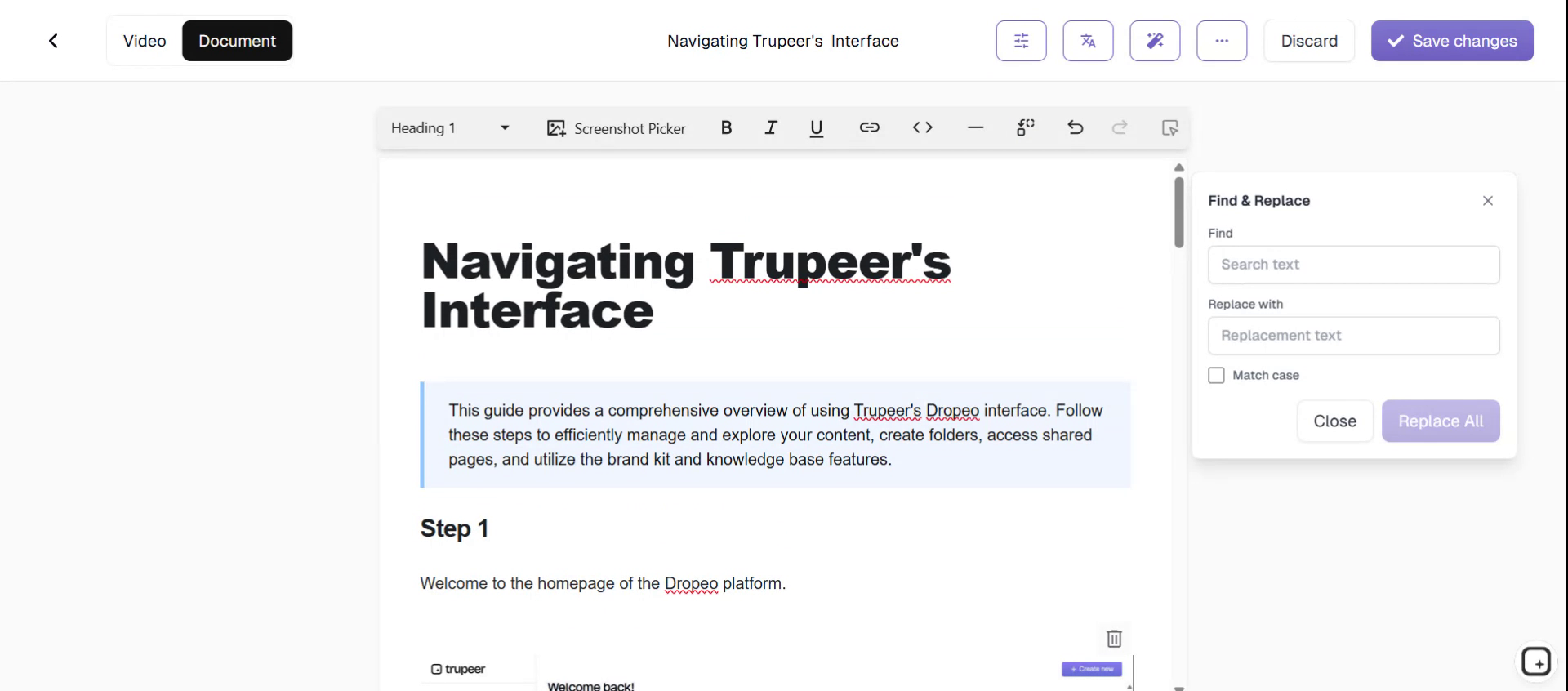The height and width of the screenshot is (691, 1568).
Task: Delete screenshot with trash icon
Action: coord(1114,638)
